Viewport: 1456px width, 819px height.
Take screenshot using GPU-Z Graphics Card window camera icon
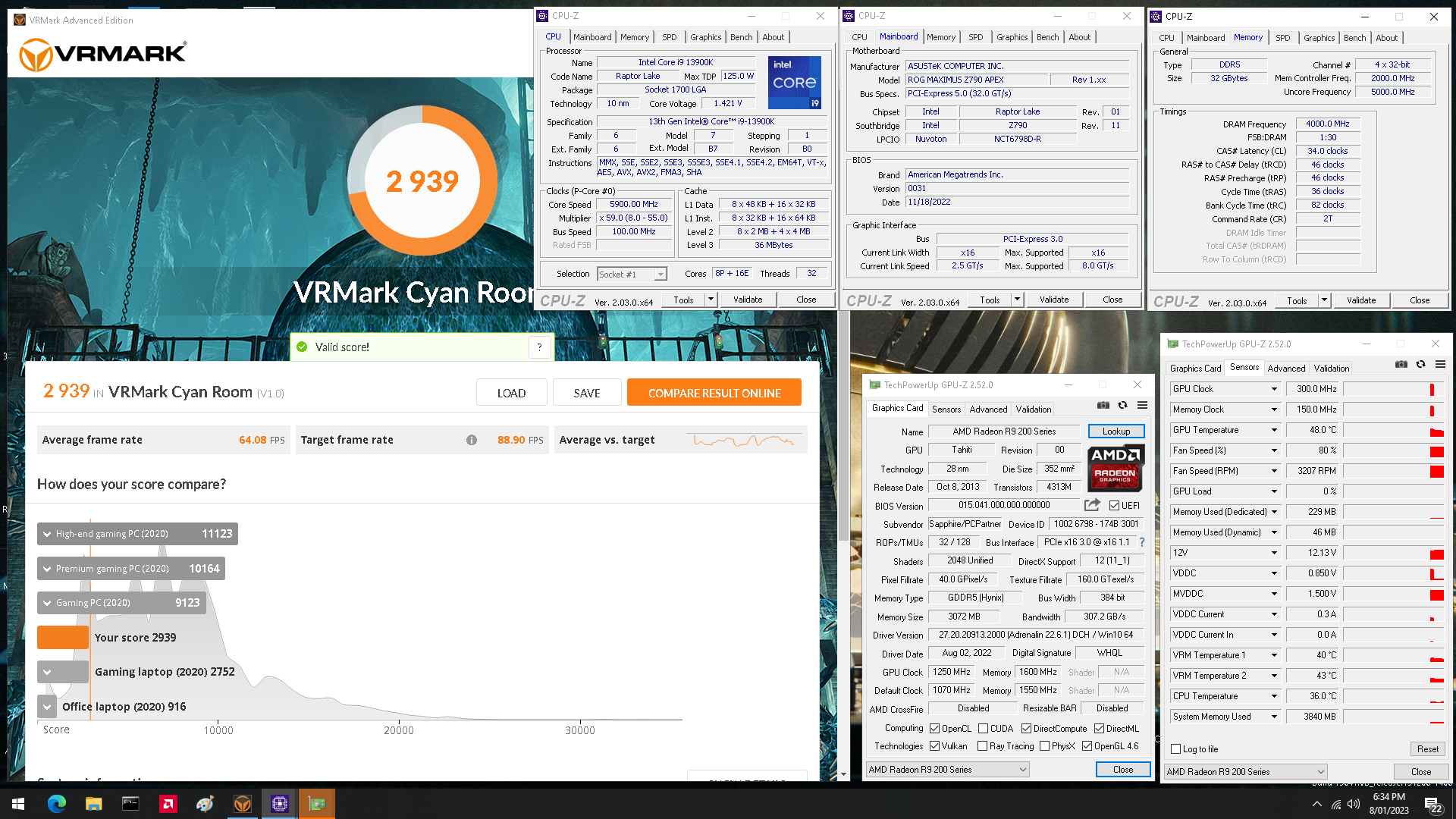[x=1103, y=405]
